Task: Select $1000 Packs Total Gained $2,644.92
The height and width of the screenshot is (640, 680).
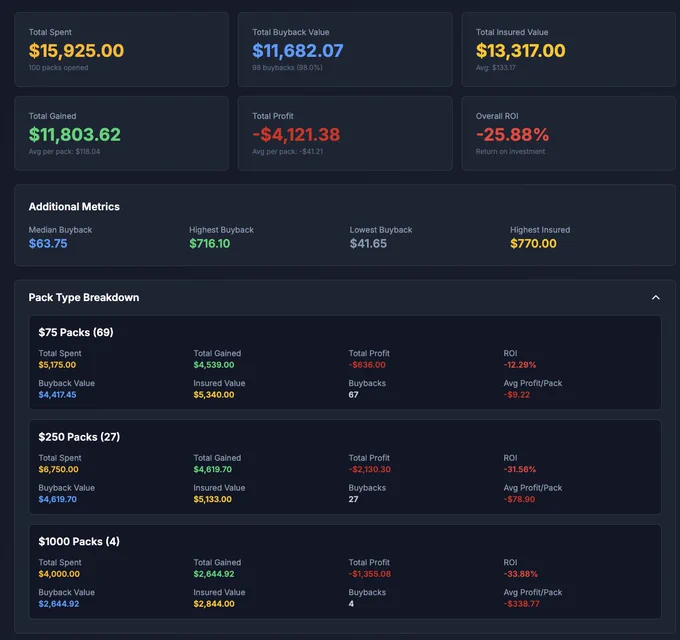Action: [x=214, y=574]
